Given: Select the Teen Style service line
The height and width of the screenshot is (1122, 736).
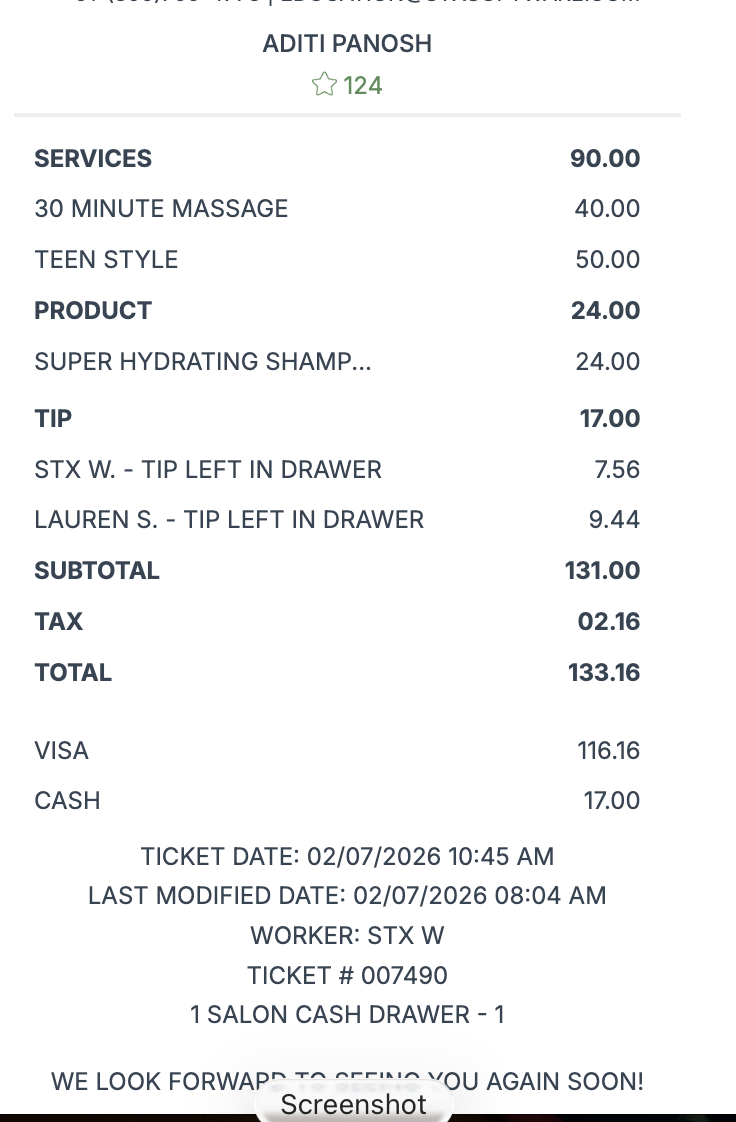Looking at the screenshot, I should 106,260.
